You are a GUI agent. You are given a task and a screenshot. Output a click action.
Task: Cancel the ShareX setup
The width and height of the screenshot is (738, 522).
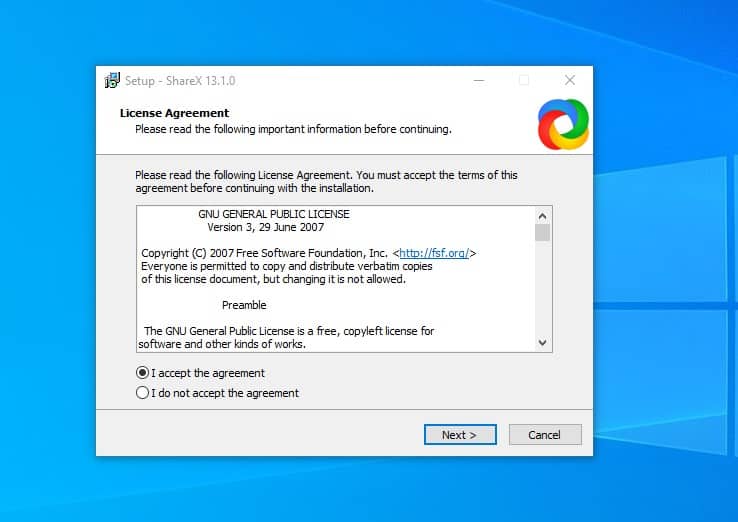click(545, 434)
